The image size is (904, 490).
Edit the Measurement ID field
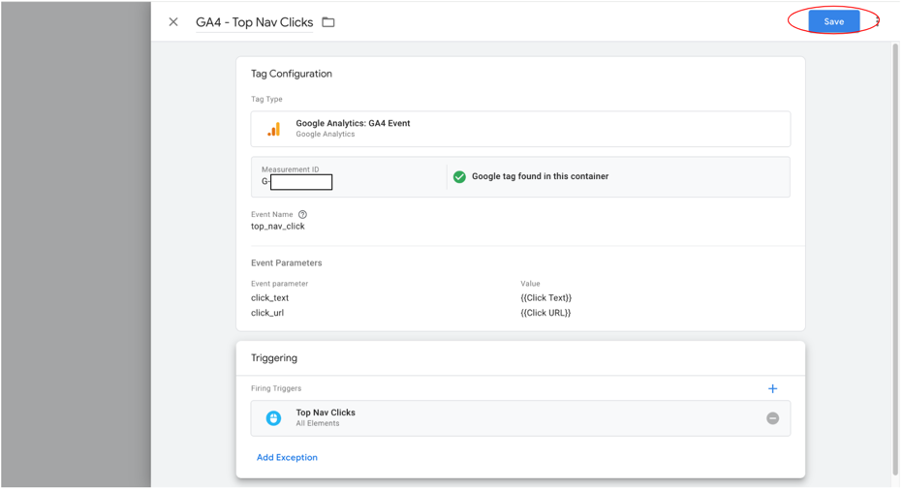(x=301, y=182)
